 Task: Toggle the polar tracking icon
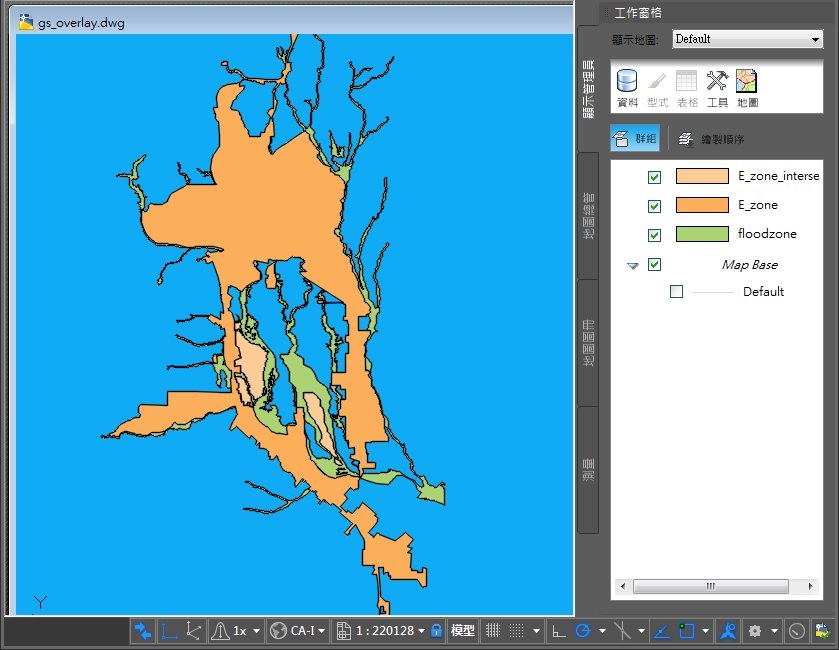pyautogui.click(x=583, y=631)
